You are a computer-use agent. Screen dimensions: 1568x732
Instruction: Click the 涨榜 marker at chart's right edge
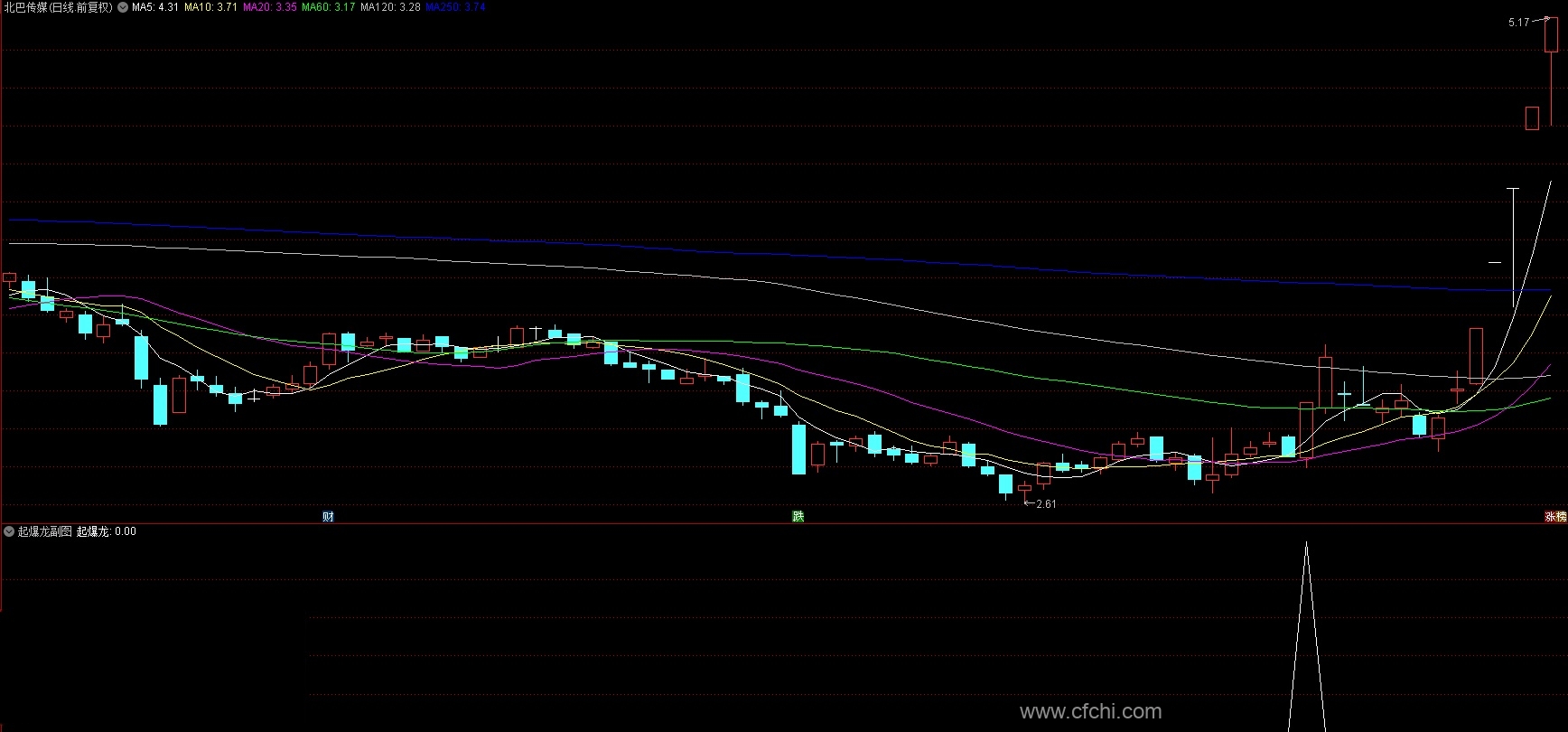coord(1555,517)
